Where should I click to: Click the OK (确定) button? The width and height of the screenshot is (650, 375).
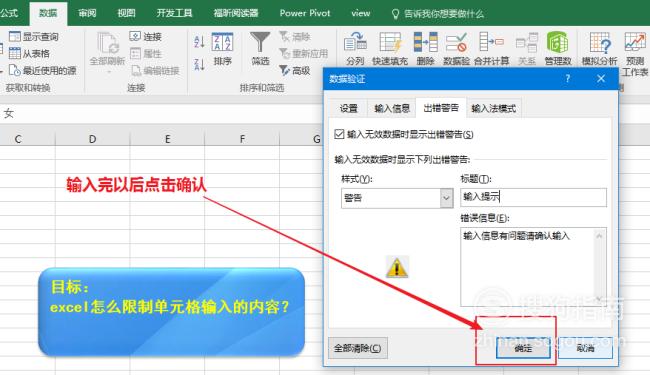pyautogui.click(x=523, y=348)
